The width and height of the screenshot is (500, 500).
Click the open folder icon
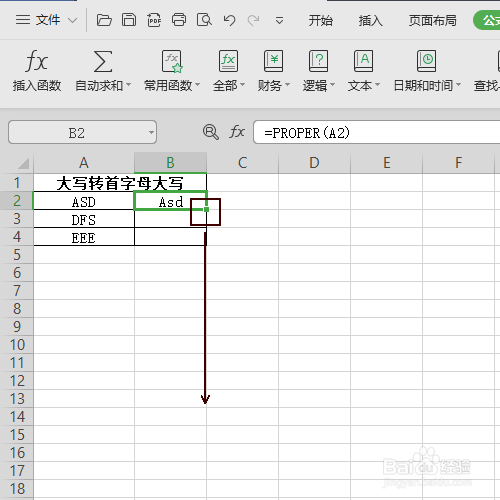tap(104, 20)
